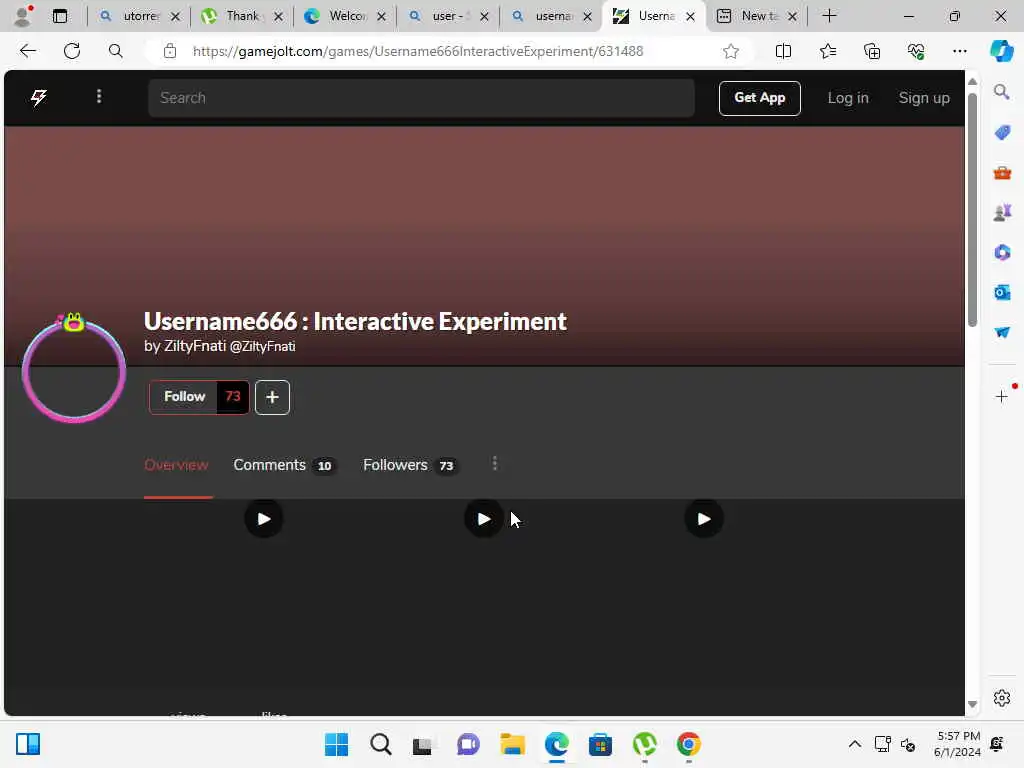Open tab actions menu
This screenshot has width=1024, height=768.
(60, 16)
